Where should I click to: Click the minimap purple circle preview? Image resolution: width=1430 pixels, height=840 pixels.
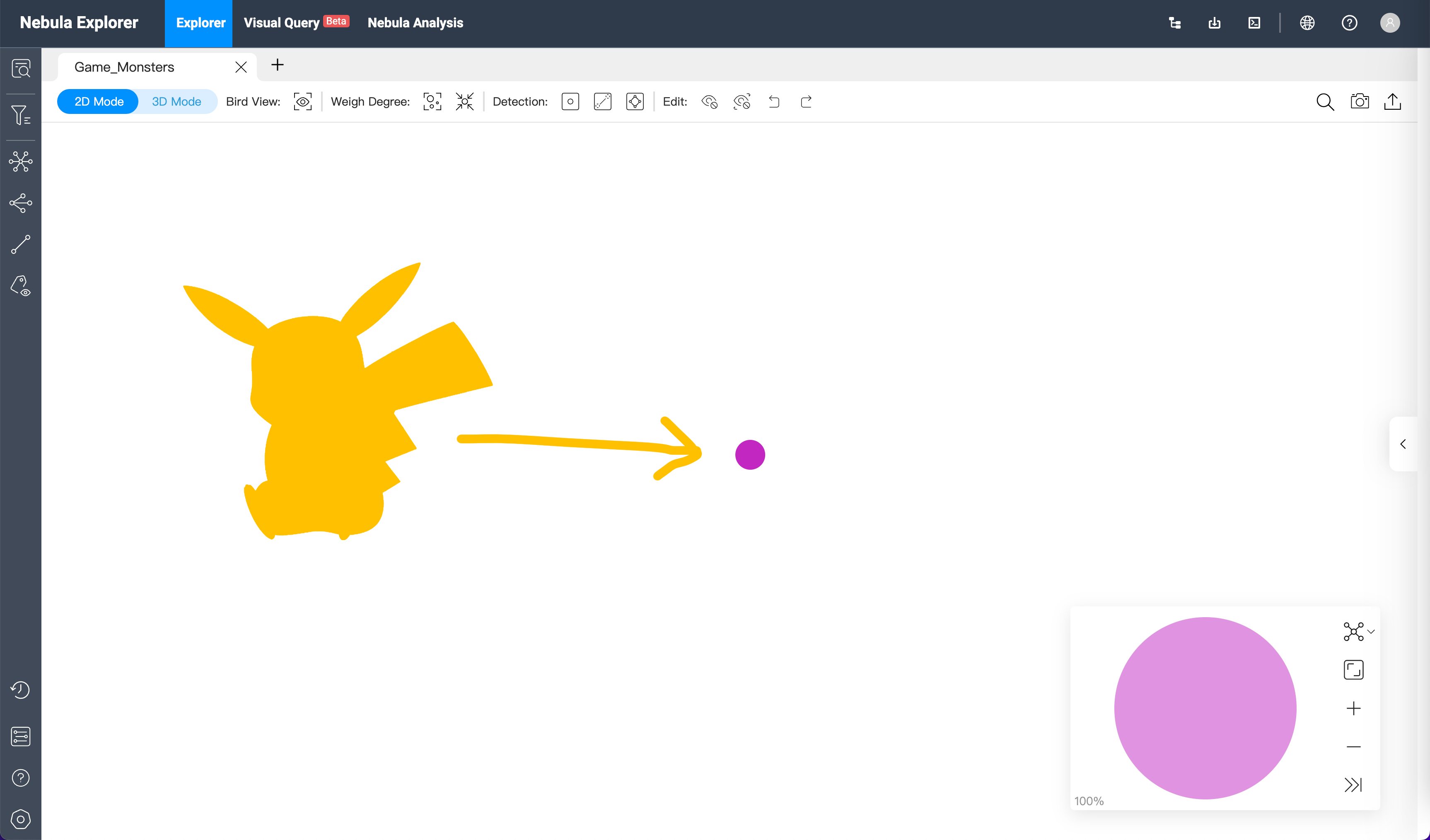pyautogui.click(x=1205, y=708)
